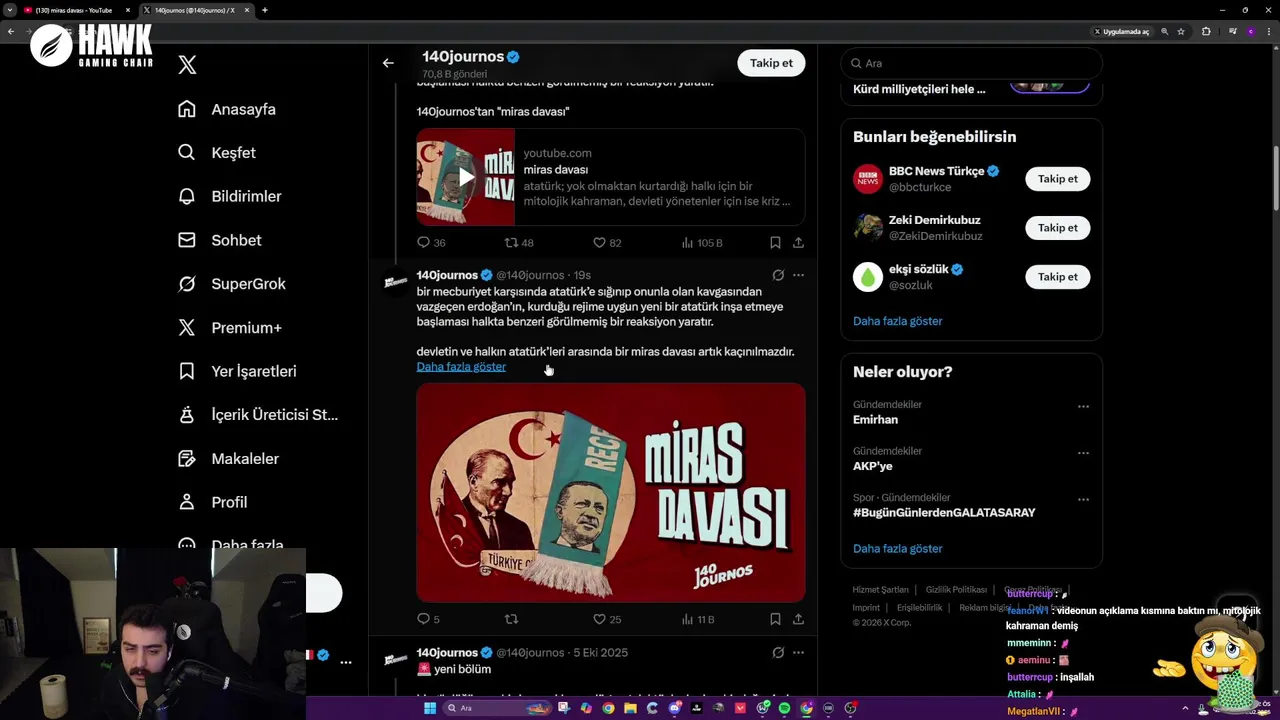This screenshot has height=720, width=1280.
Task: Follow 140journos with the Takip et button
Action: click(771, 63)
